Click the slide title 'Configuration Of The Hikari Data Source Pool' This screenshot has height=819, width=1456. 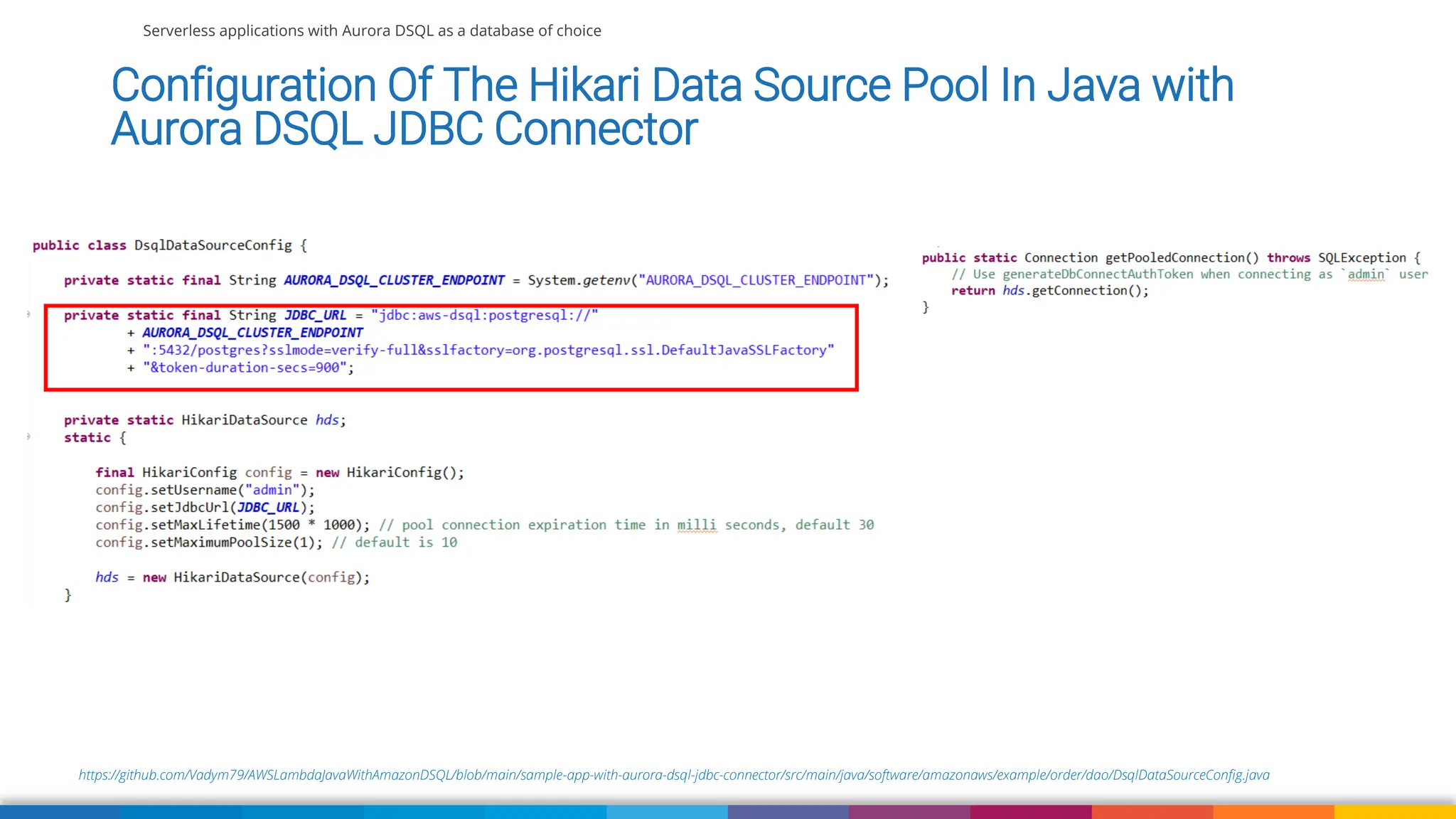tap(673, 107)
